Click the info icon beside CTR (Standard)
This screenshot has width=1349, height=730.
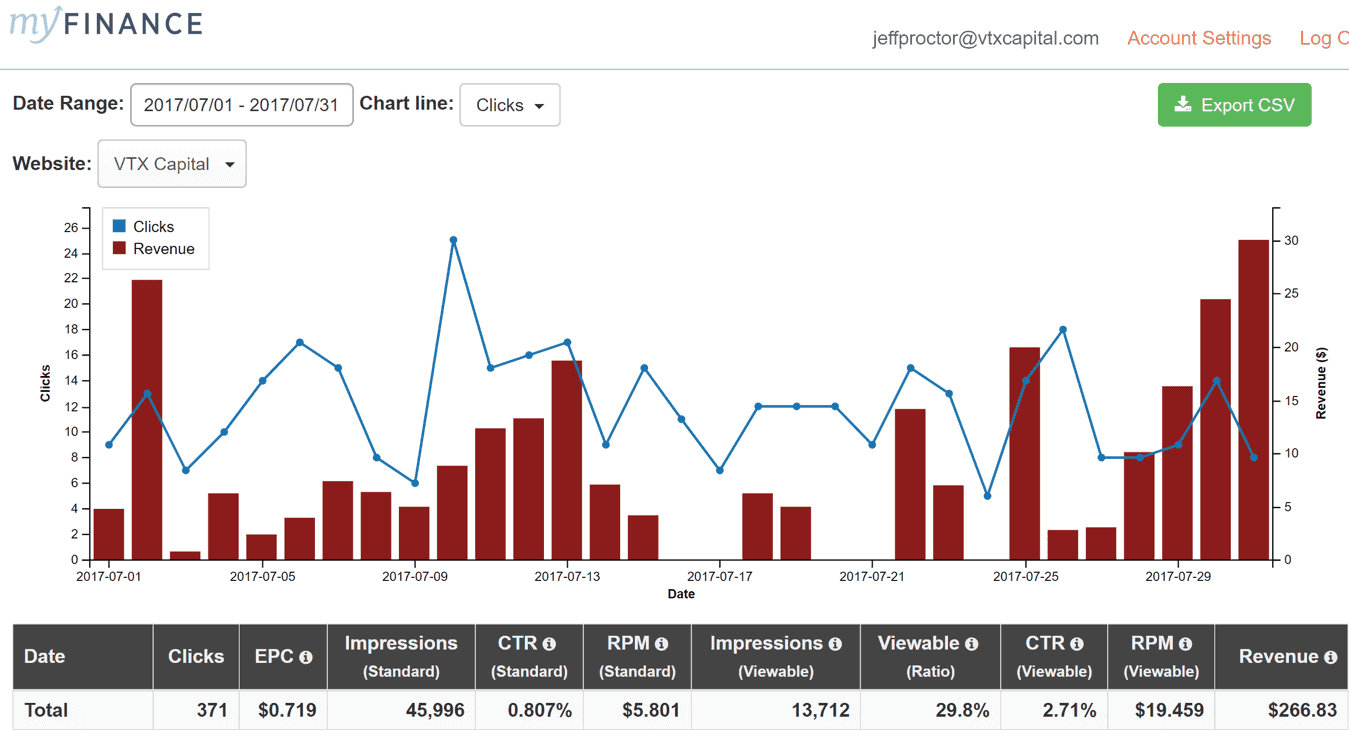click(549, 645)
